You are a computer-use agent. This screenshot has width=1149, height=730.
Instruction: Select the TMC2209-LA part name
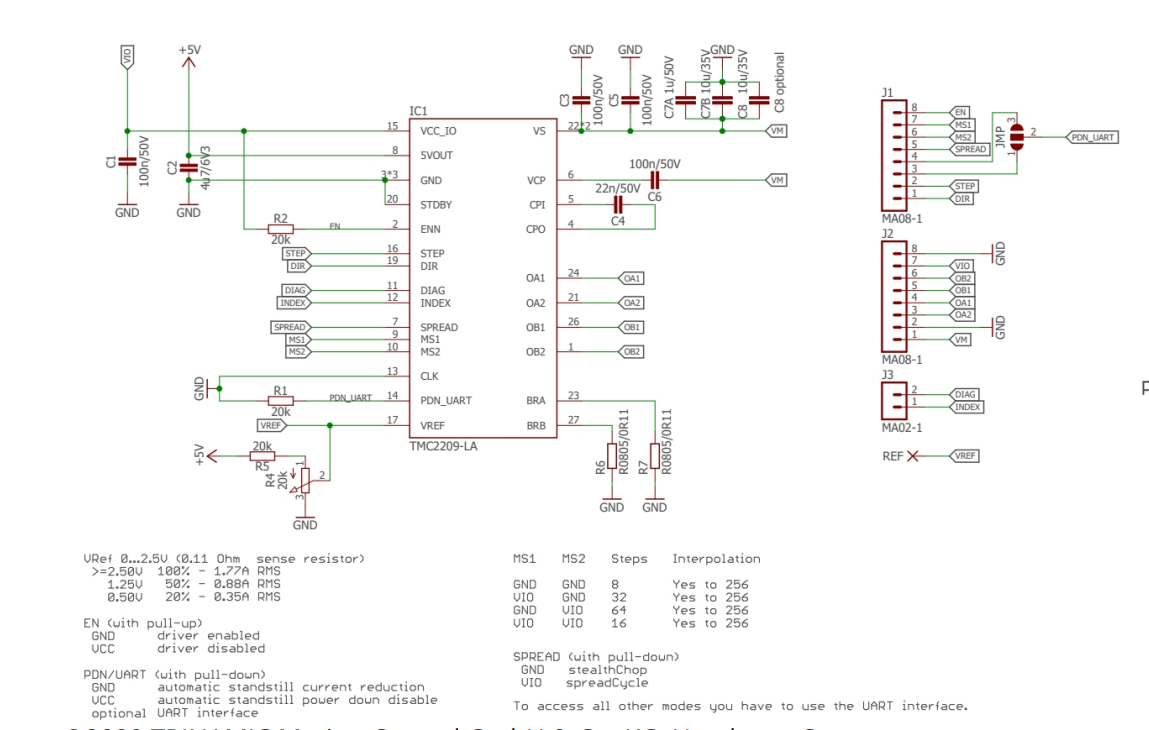(443, 446)
